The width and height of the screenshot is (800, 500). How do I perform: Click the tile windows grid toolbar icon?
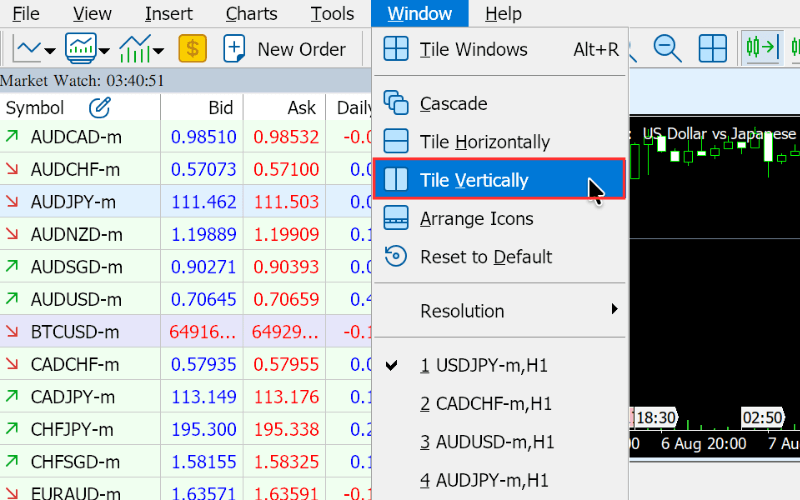pyautogui.click(x=712, y=48)
